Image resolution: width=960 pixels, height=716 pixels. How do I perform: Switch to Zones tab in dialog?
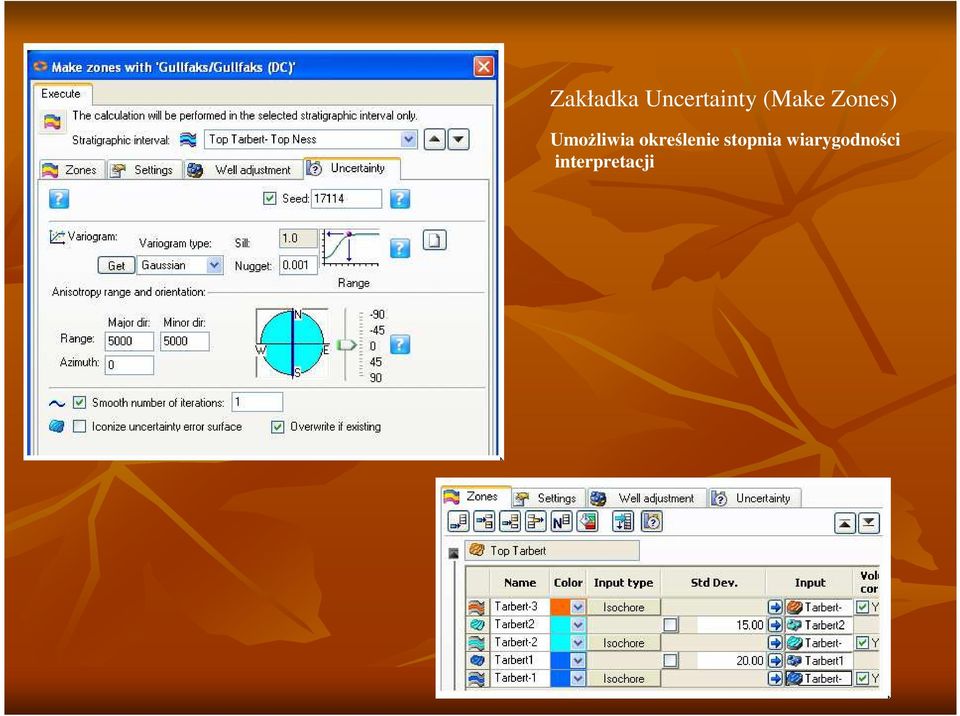(70, 170)
